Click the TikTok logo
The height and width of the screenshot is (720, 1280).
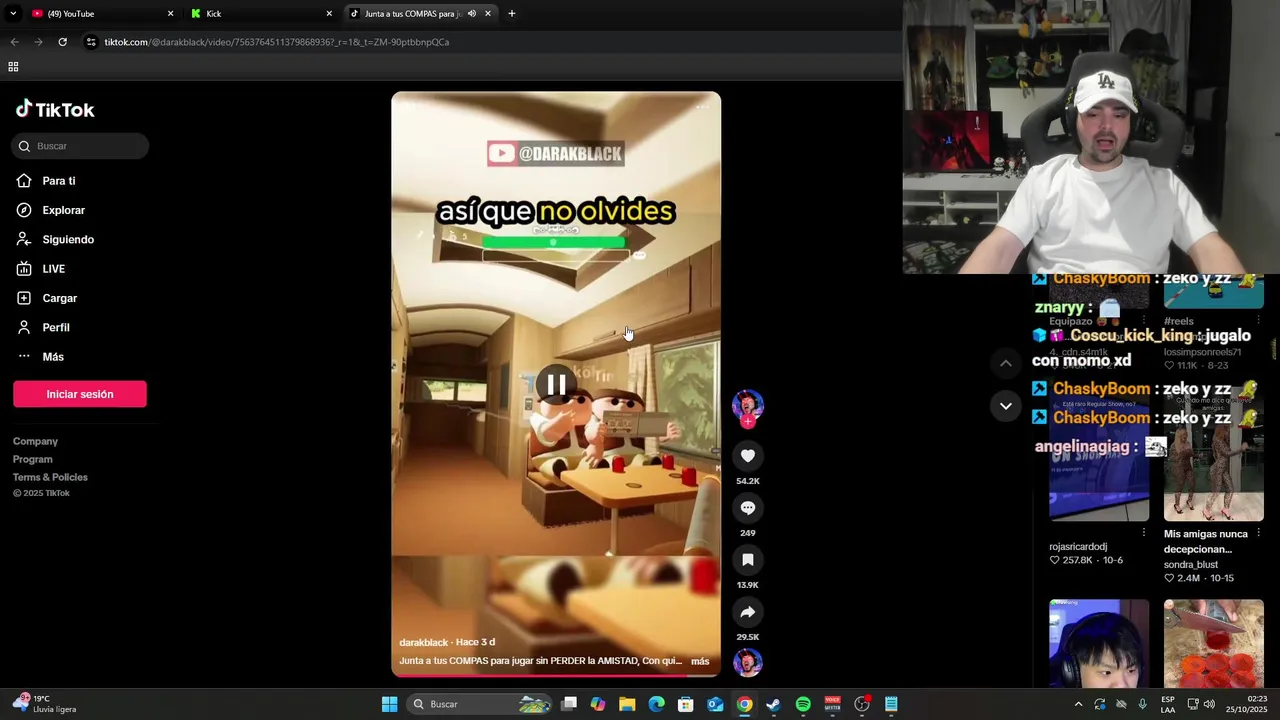(x=55, y=109)
